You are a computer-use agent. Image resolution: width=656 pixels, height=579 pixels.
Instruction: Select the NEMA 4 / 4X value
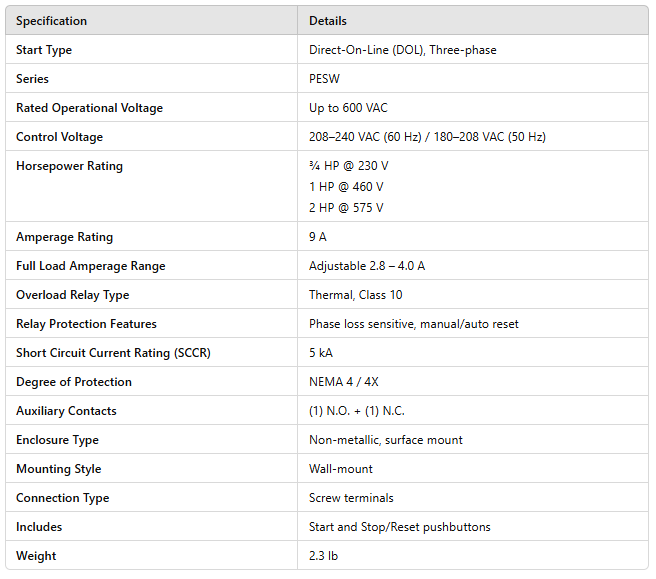tap(346, 382)
